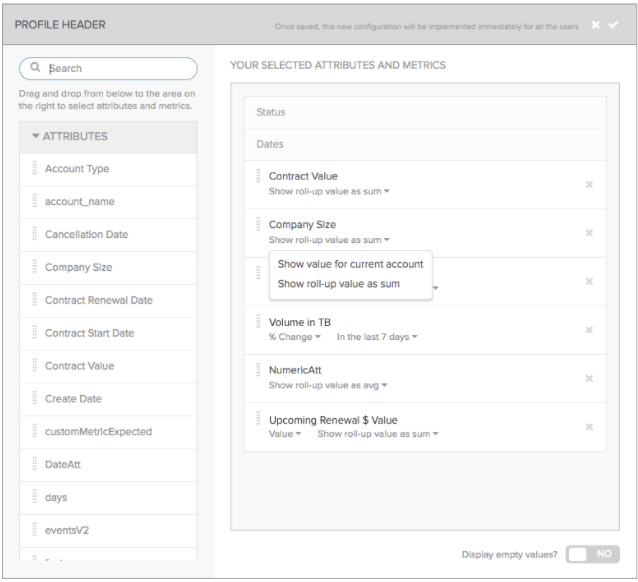Choose Show value for current account option
The image size is (638, 582).
350,264
